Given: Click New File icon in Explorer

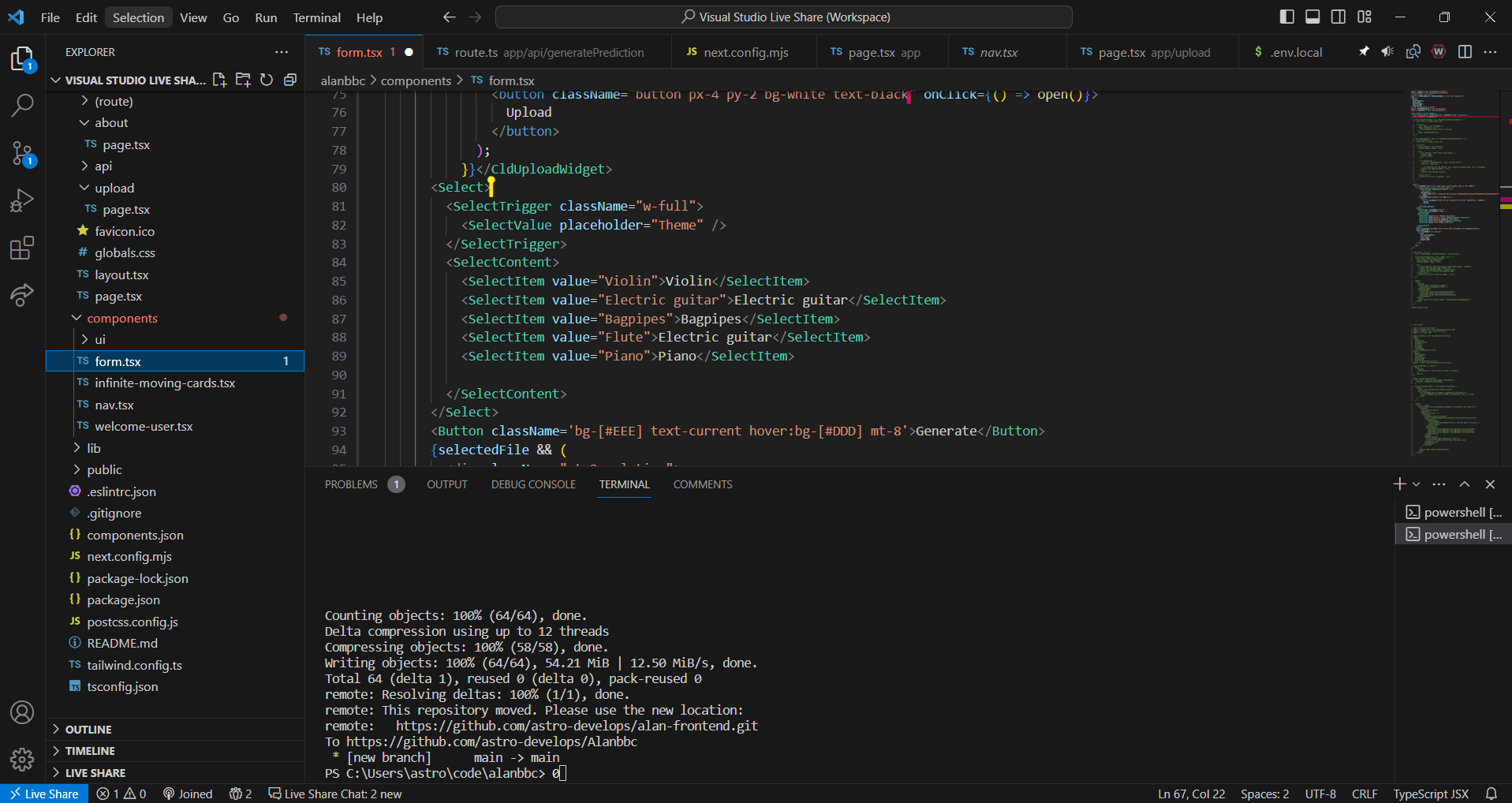Looking at the screenshot, I should (219, 80).
